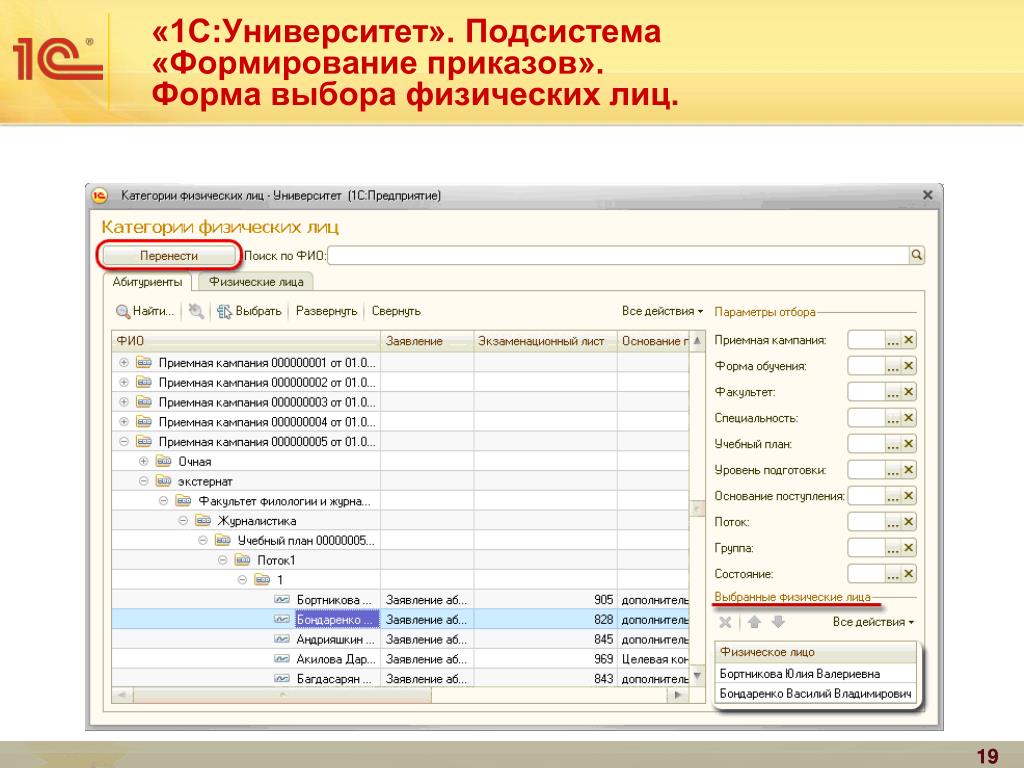Clear the Основание поступления filter
This screenshot has width=1024, height=768.
pos(908,496)
